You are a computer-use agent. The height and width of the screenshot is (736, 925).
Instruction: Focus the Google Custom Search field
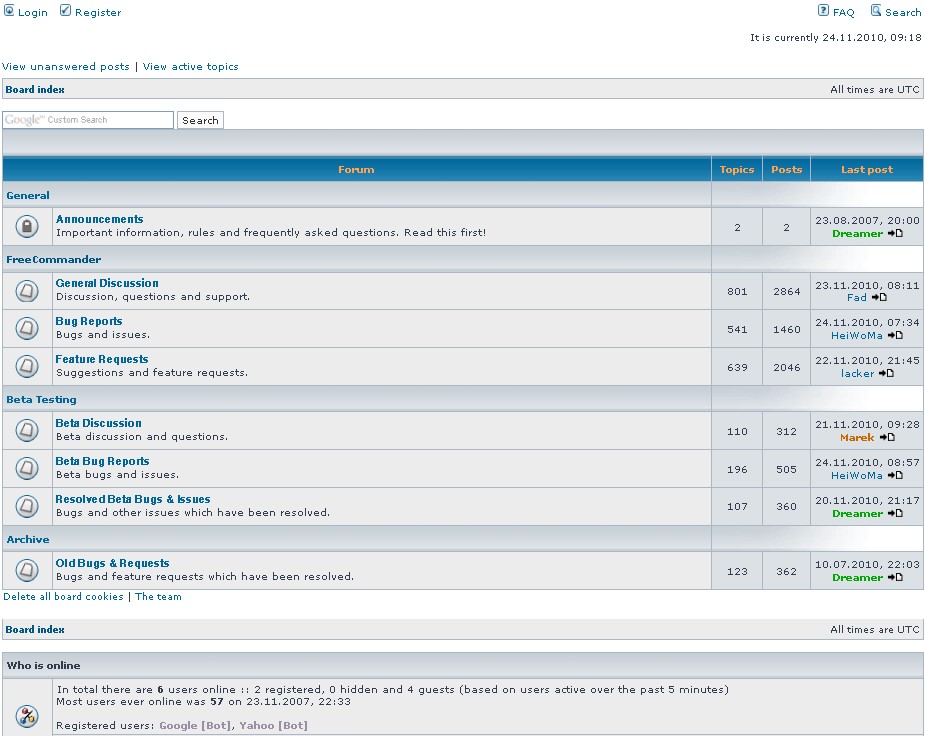click(x=88, y=120)
